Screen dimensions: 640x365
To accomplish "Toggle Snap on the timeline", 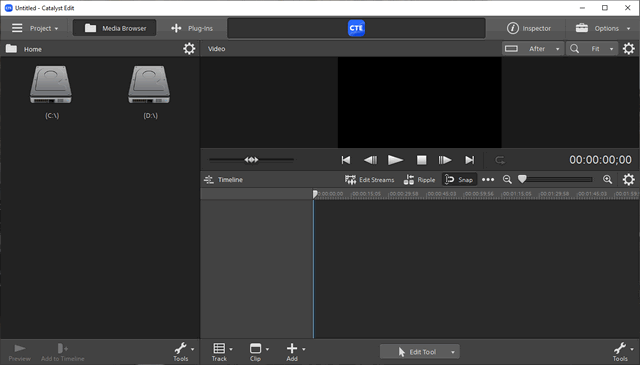I will (459, 180).
